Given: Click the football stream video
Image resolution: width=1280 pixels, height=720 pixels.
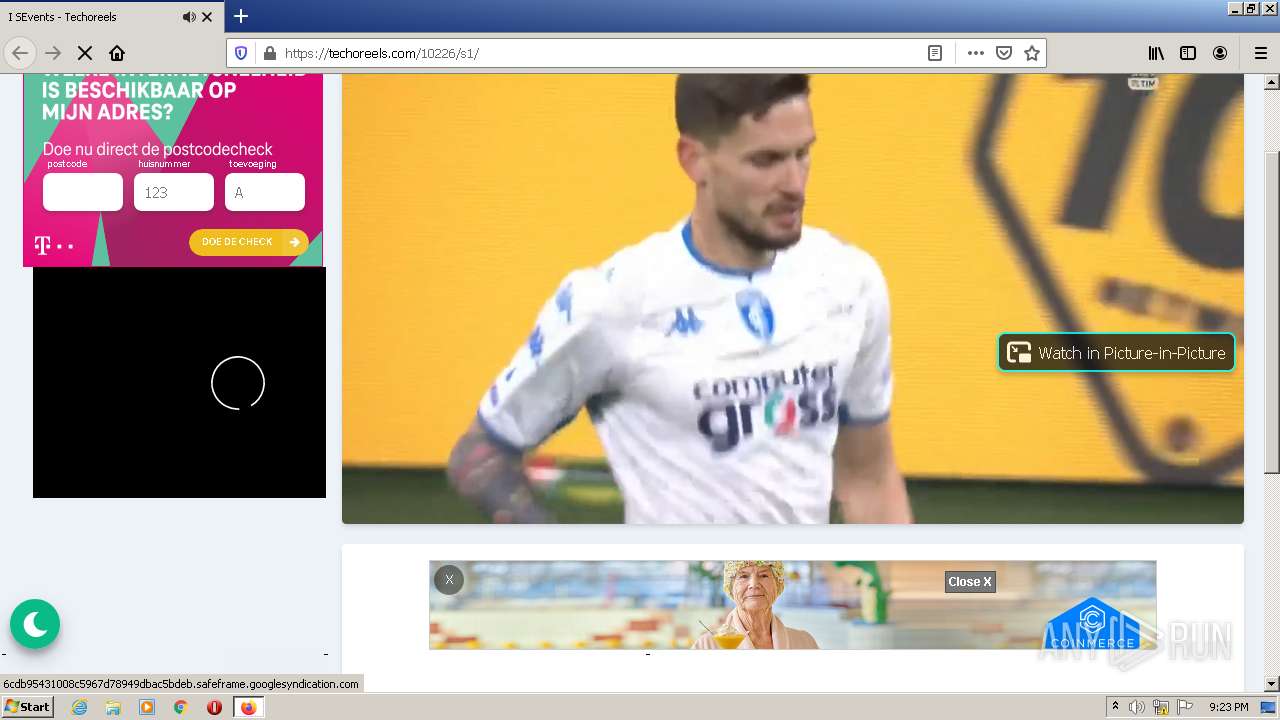Looking at the screenshot, I should (793, 298).
